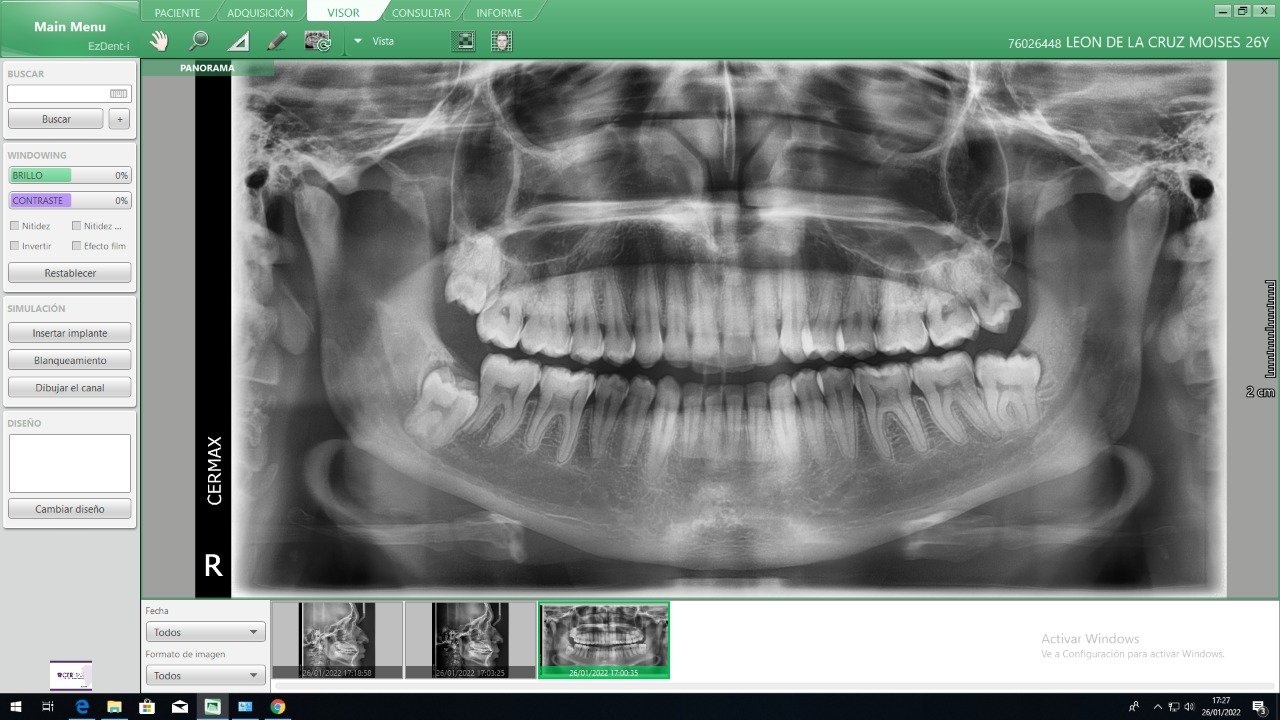Click the Restablecer button
The image size is (1280, 720).
pos(70,273)
